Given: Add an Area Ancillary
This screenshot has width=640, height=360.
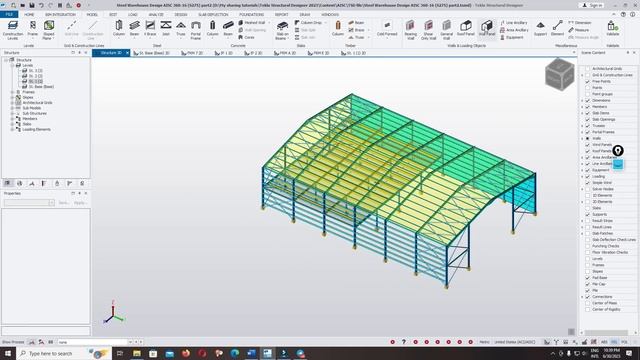Looking at the screenshot, I should (514, 30).
